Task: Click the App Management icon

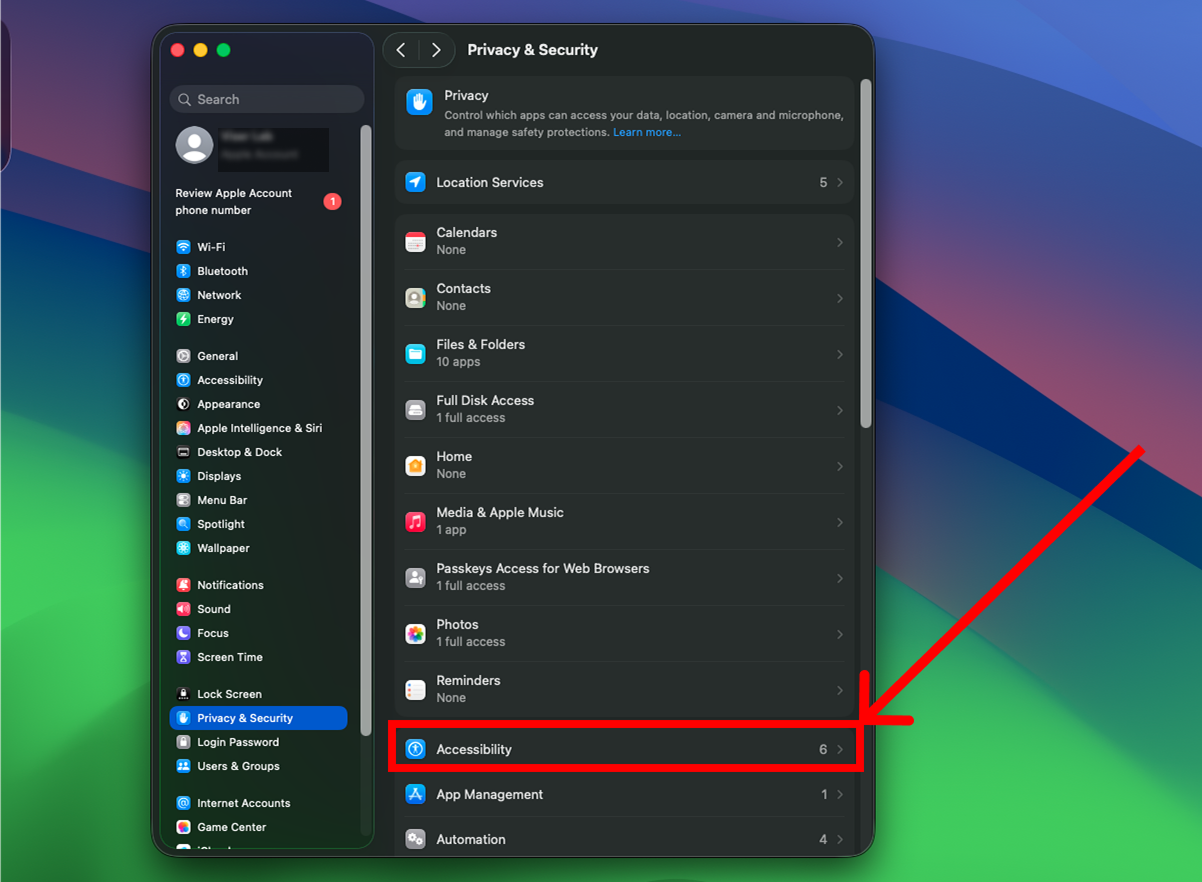Action: pos(416,794)
